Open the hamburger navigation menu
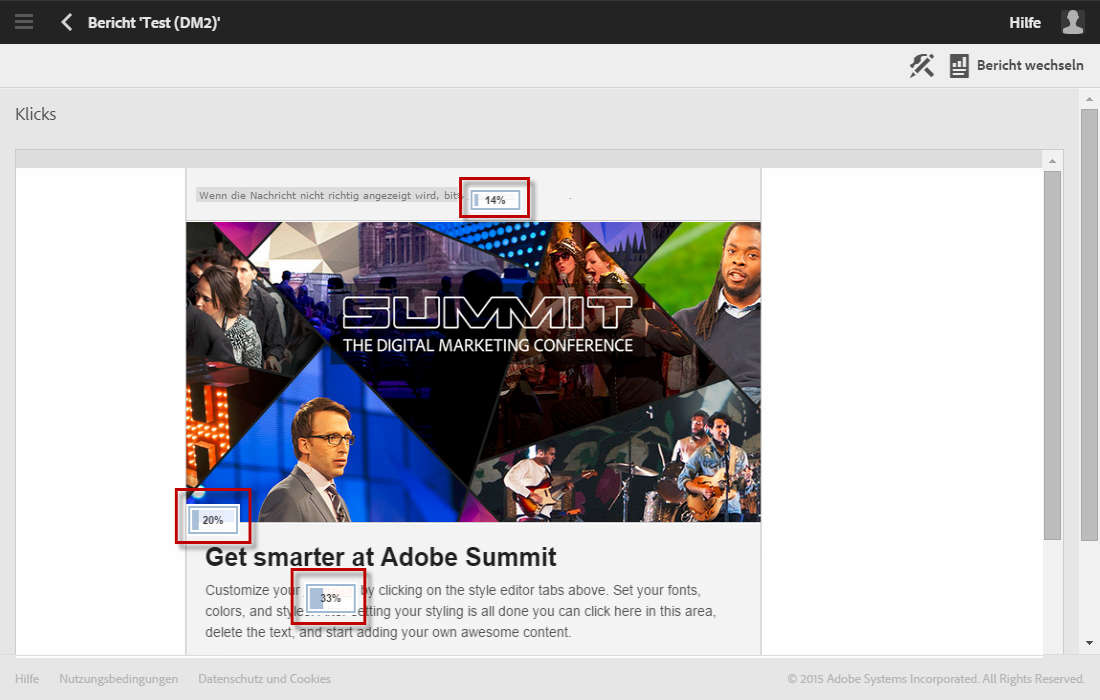 point(24,22)
